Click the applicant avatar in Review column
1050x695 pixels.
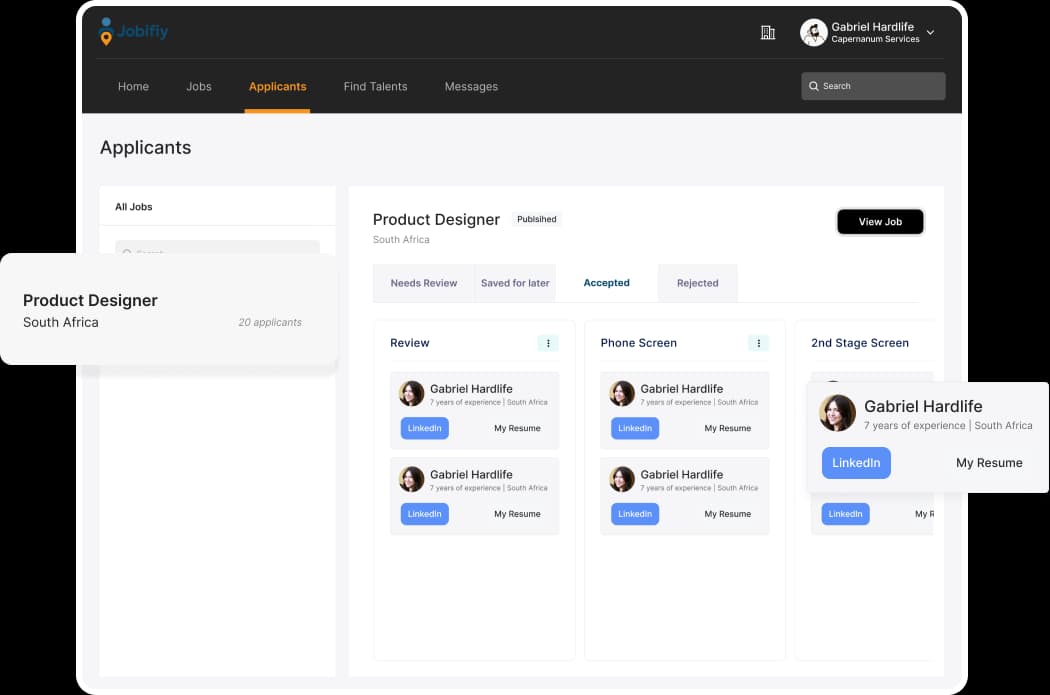[412, 392]
